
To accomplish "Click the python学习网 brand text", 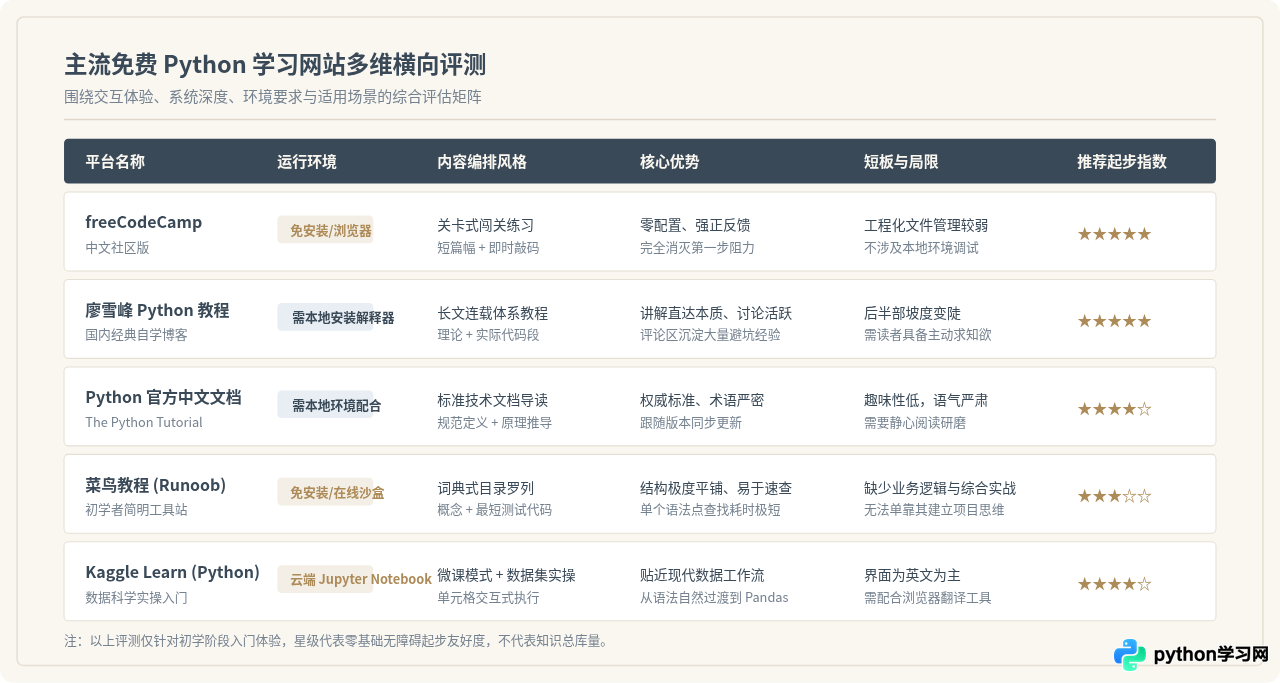I will pyautogui.click(x=1211, y=655).
